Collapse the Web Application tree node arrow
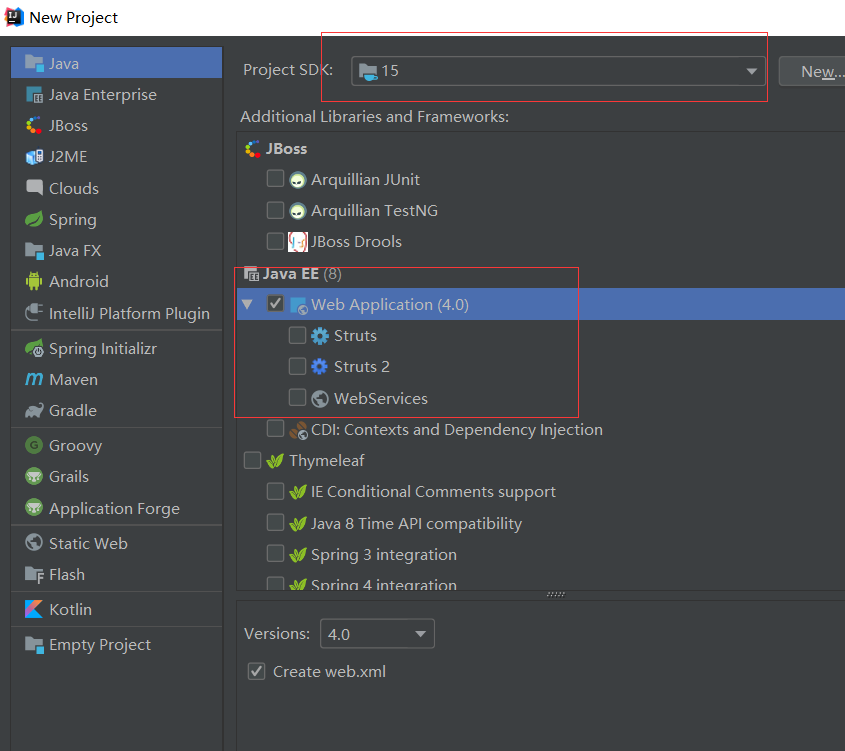 pos(247,304)
